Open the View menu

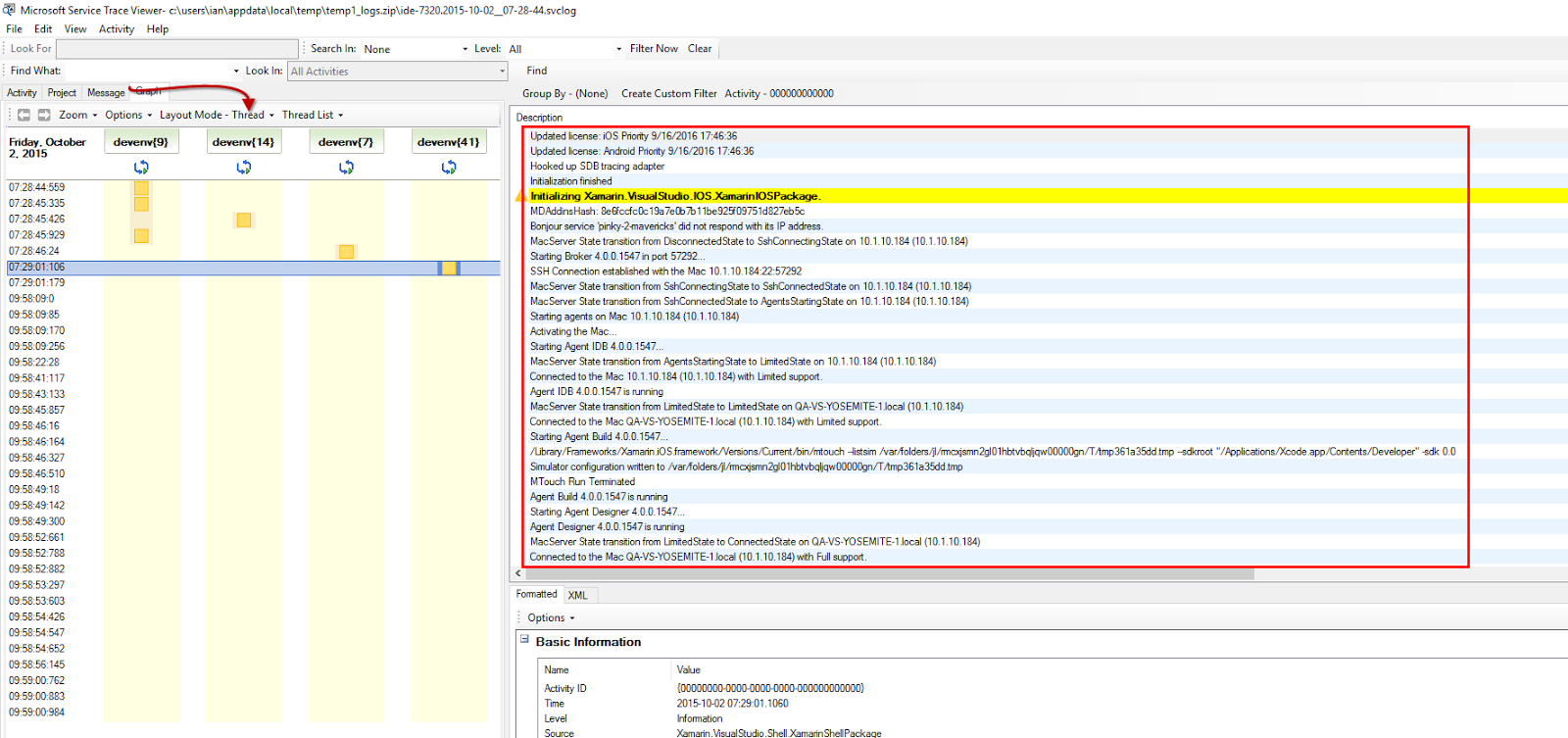click(75, 29)
